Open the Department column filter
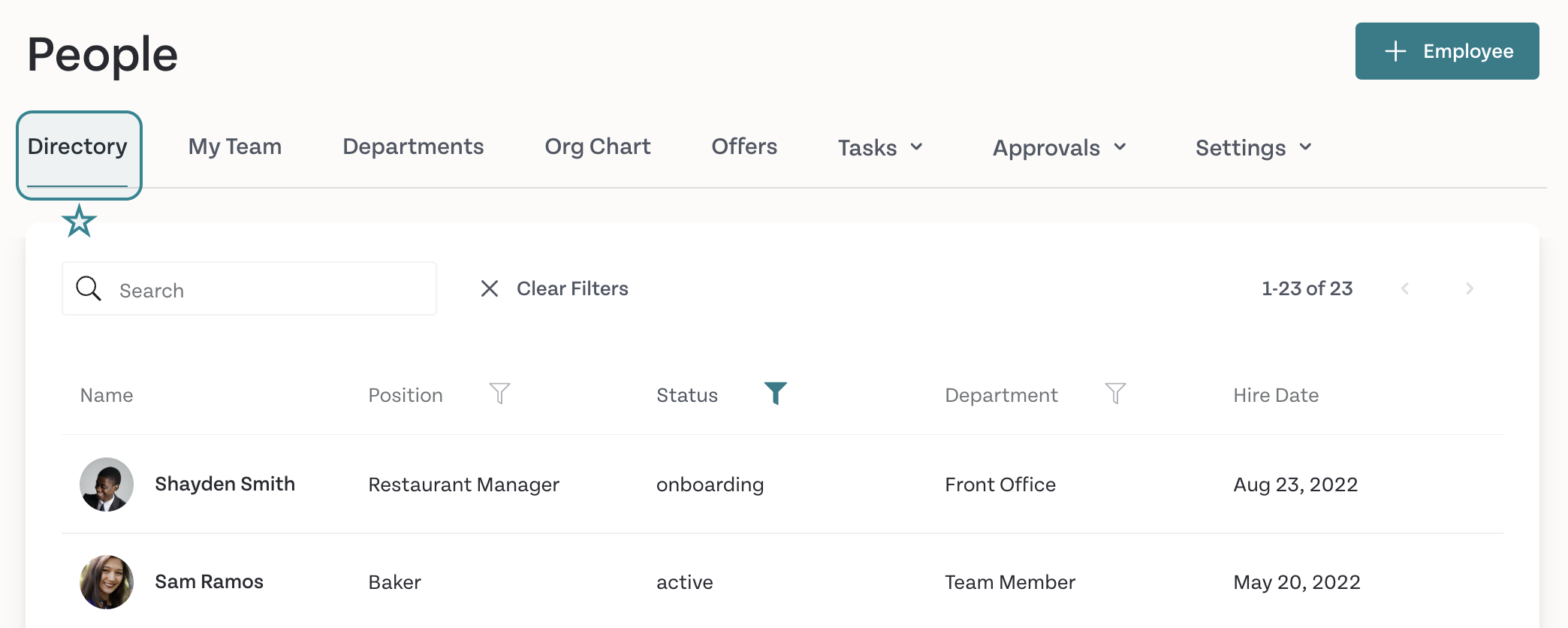This screenshot has width=1568, height=628. (1115, 393)
